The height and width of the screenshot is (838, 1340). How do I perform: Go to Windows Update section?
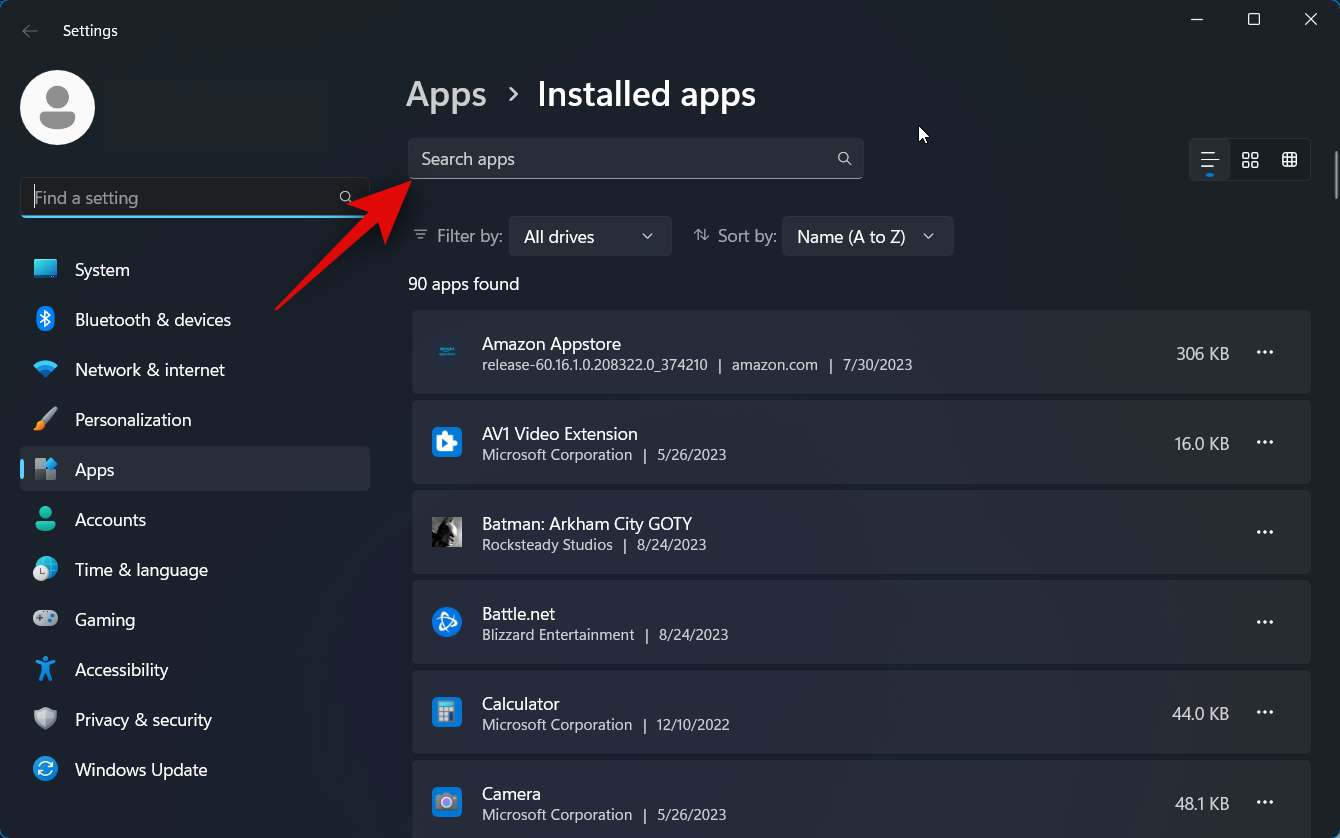pyautogui.click(x=140, y=770)
